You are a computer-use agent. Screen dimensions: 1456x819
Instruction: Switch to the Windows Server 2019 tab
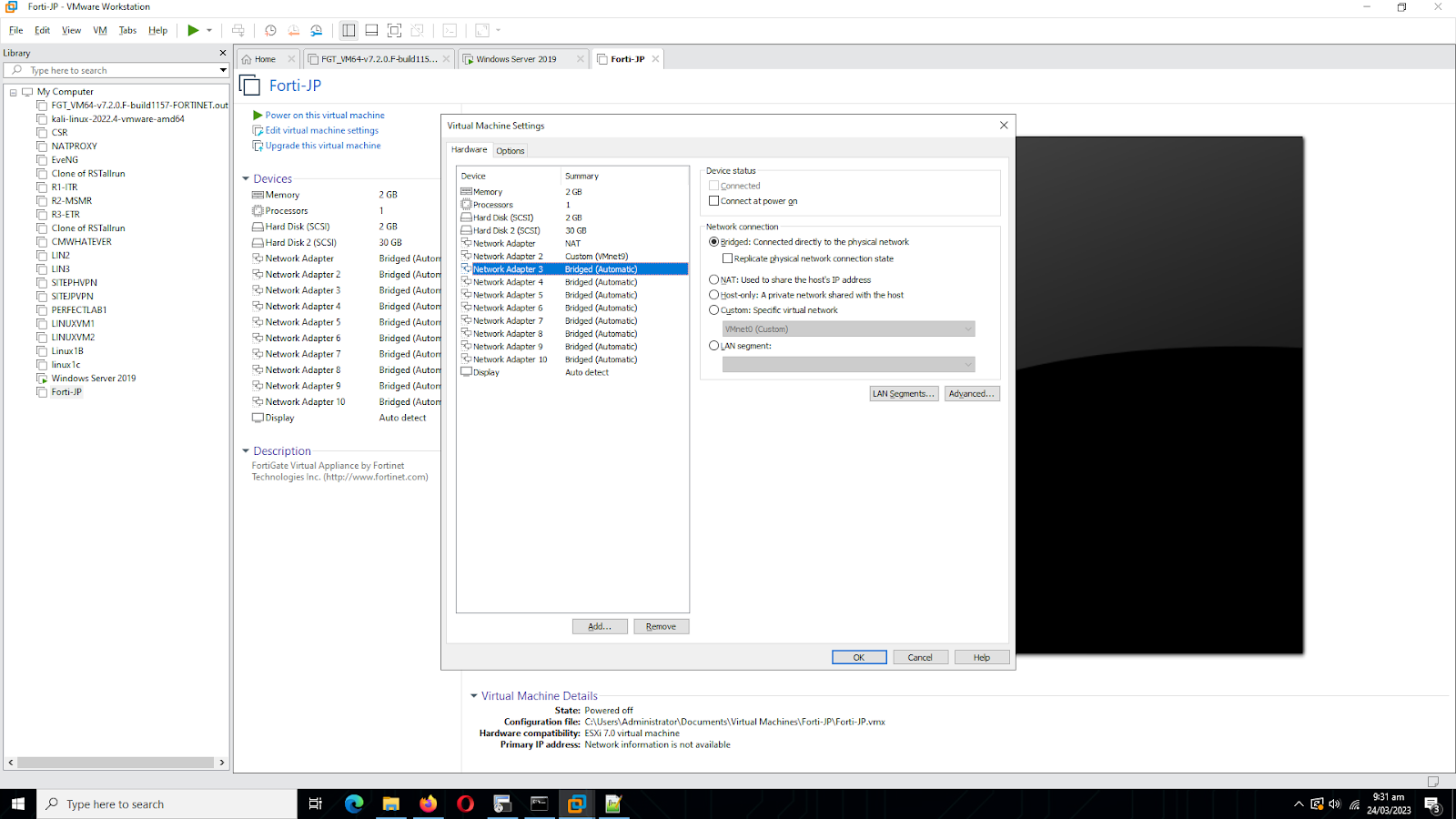[516, 59]
